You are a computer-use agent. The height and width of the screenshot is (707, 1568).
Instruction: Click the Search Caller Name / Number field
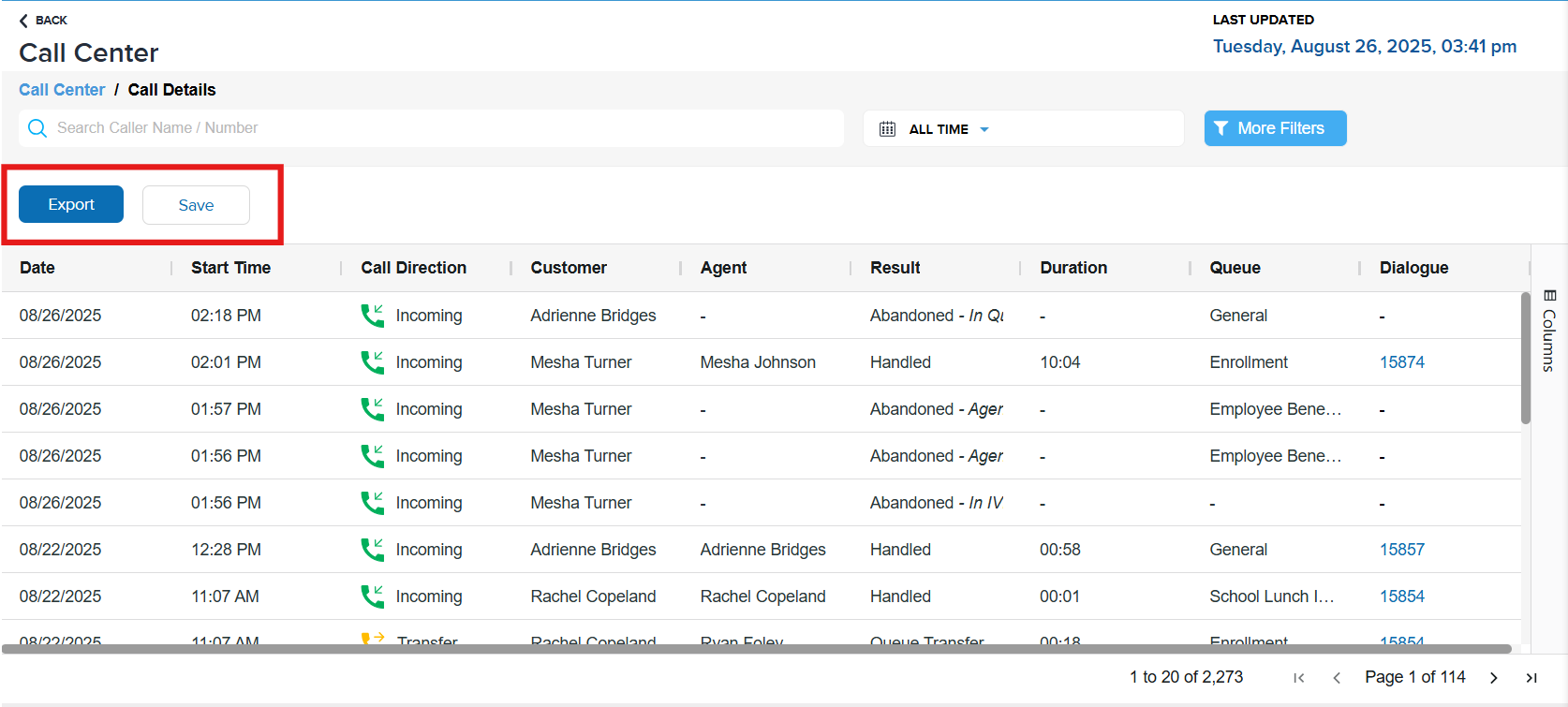pos(440,128)
